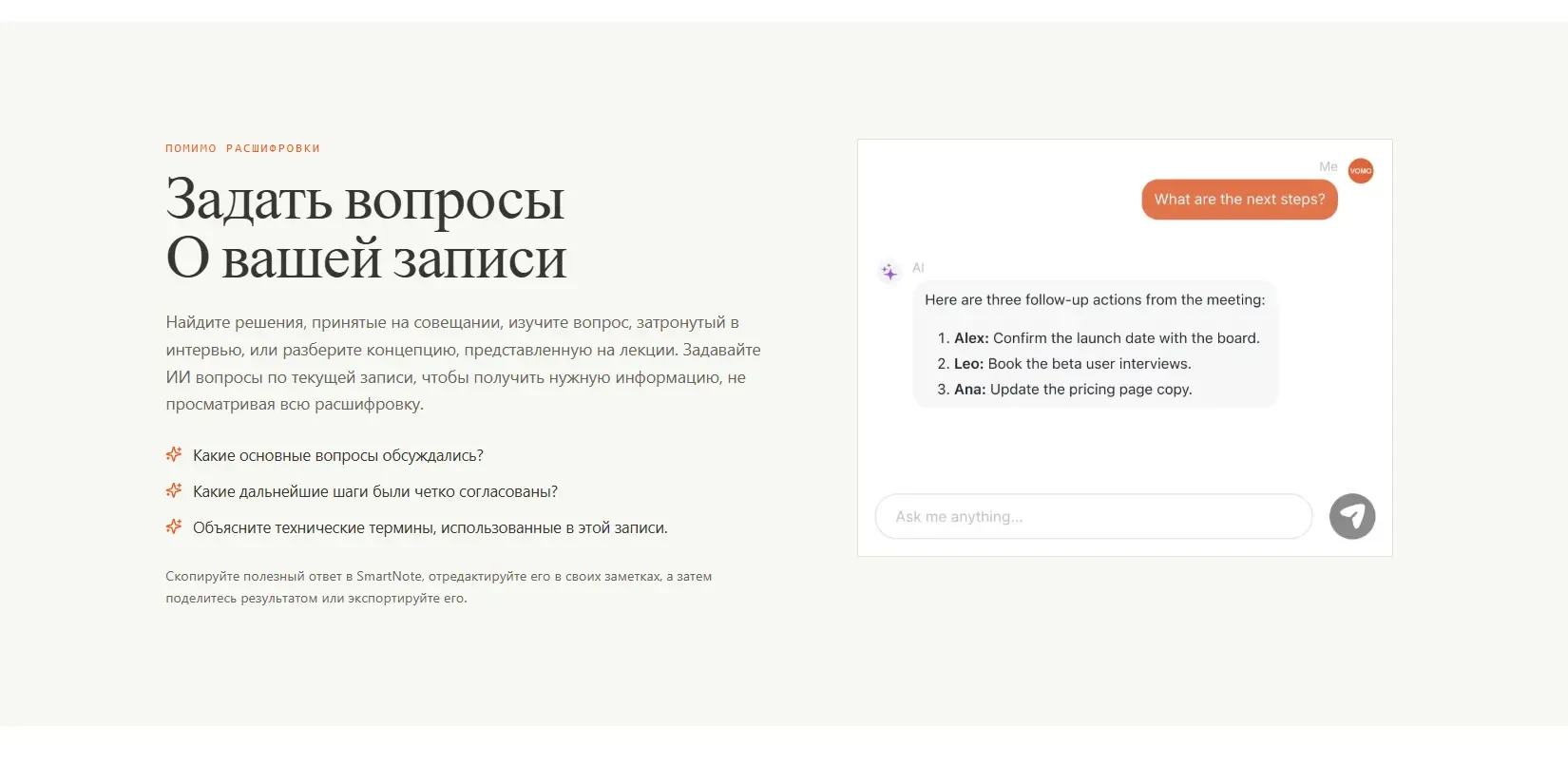Click footnote 'Скопируйте полезный ответ в SmartNote'
The image size is (1568, 784).
pos(439,587)
